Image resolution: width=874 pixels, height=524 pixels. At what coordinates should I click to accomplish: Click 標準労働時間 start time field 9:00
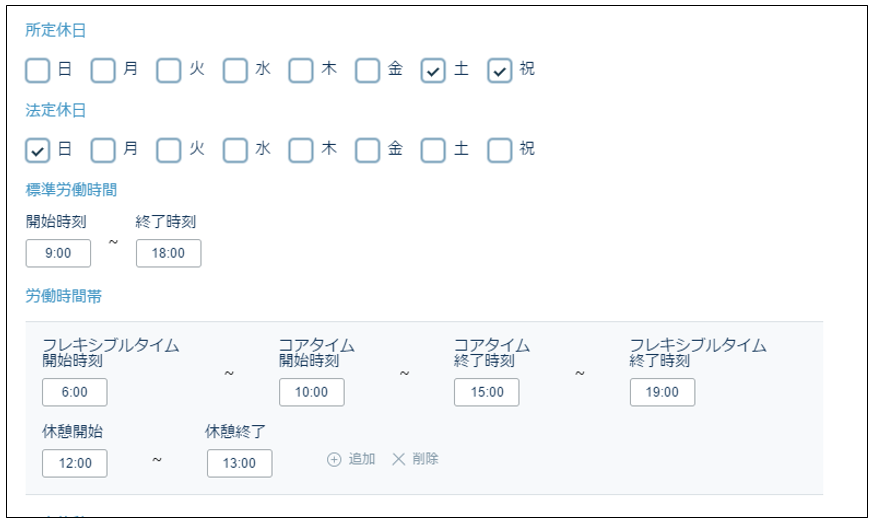pos(59,254)
